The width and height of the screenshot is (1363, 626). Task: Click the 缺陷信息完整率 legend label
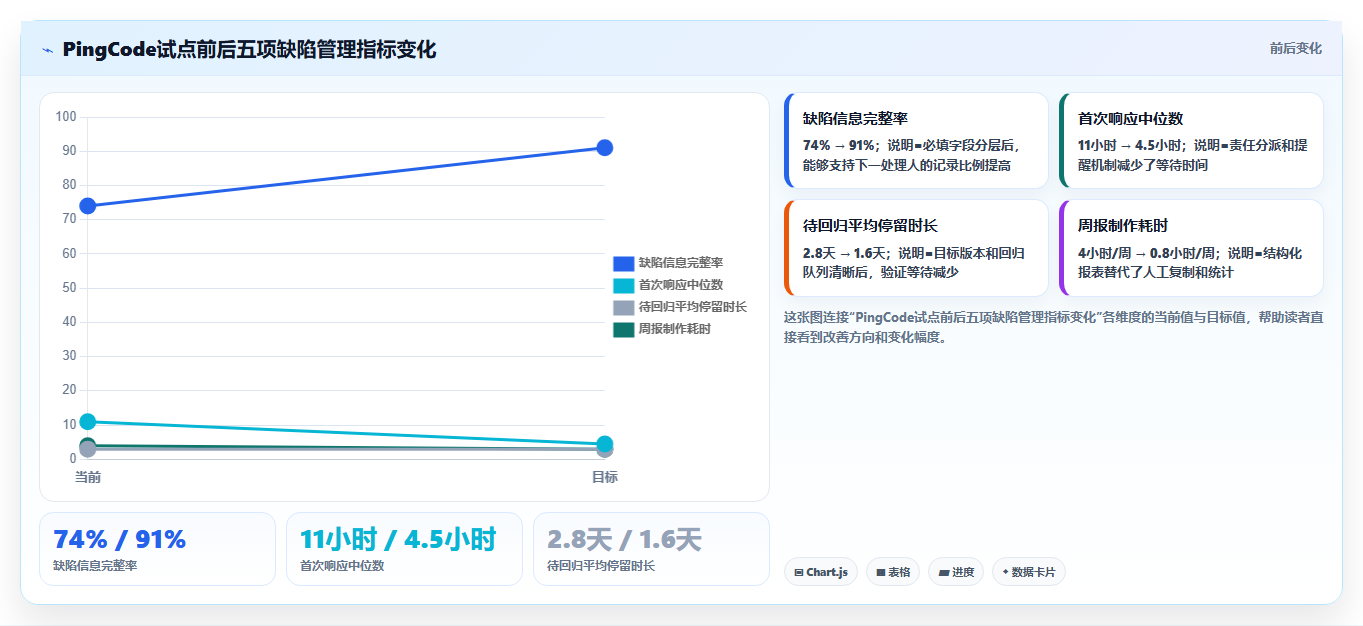coord(681,263)
